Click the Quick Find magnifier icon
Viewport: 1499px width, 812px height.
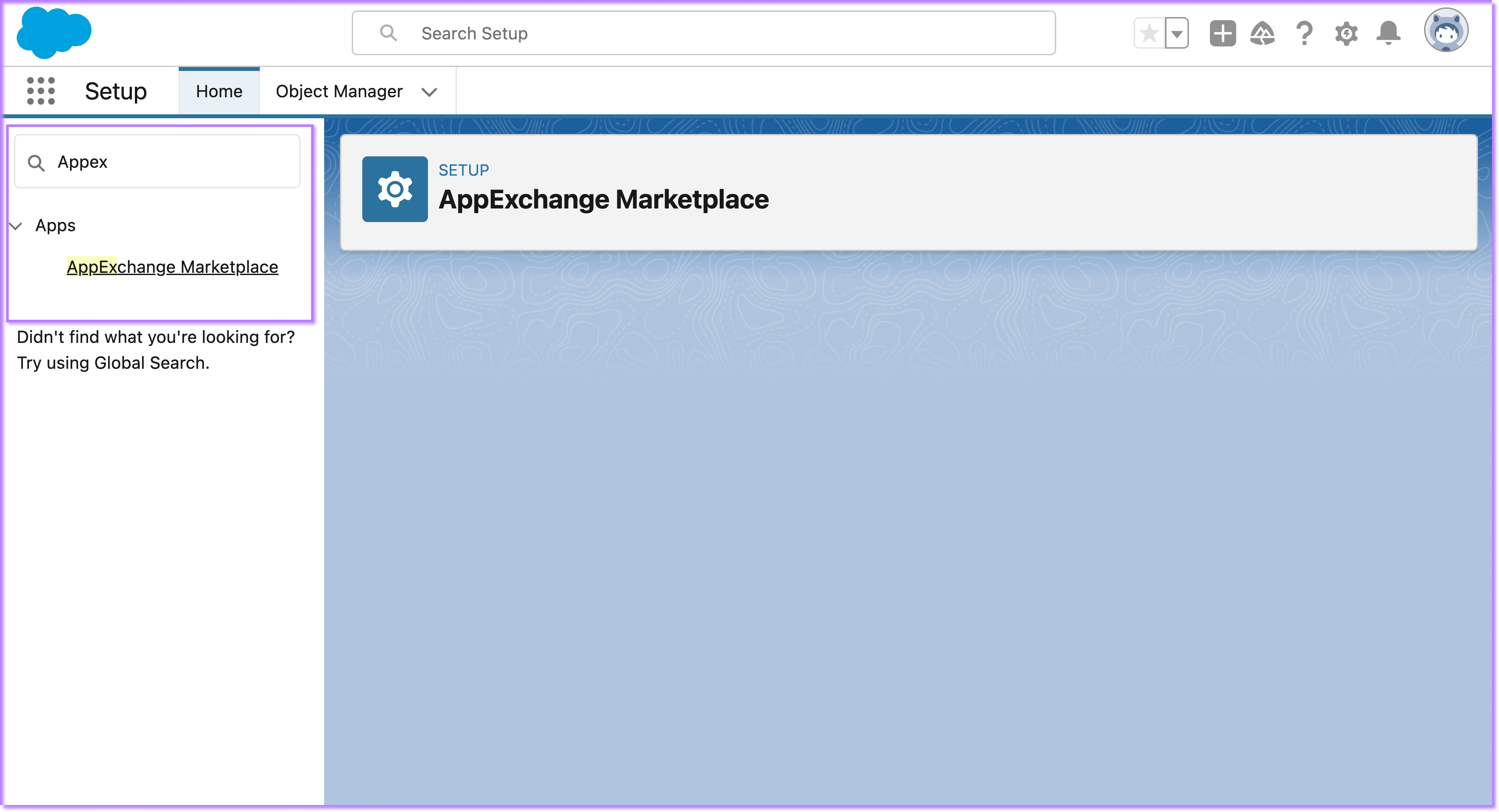[36, 163]
